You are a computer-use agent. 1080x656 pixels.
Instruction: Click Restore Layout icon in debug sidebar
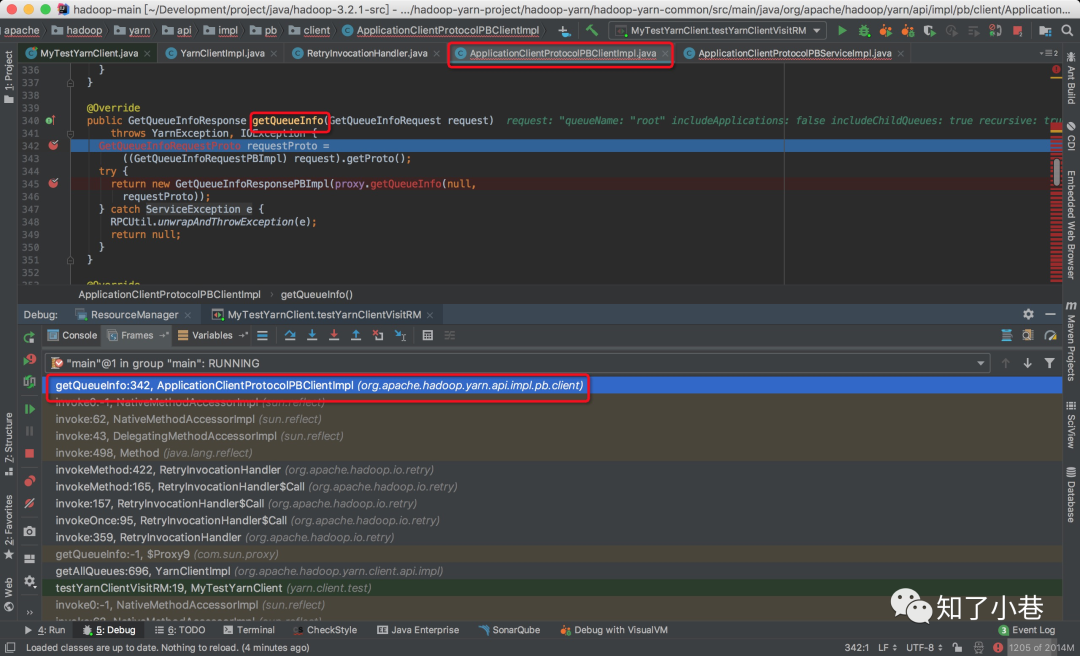[x=29, y=559]
